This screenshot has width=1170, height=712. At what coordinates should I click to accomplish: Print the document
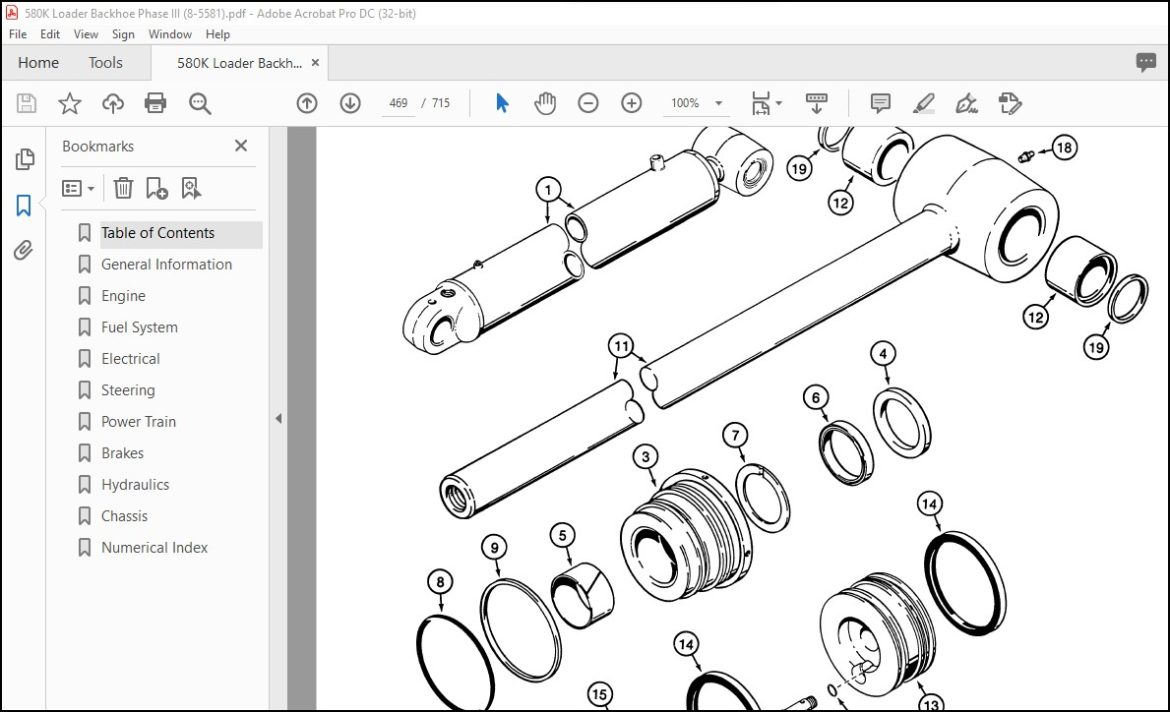pos(155,103)
